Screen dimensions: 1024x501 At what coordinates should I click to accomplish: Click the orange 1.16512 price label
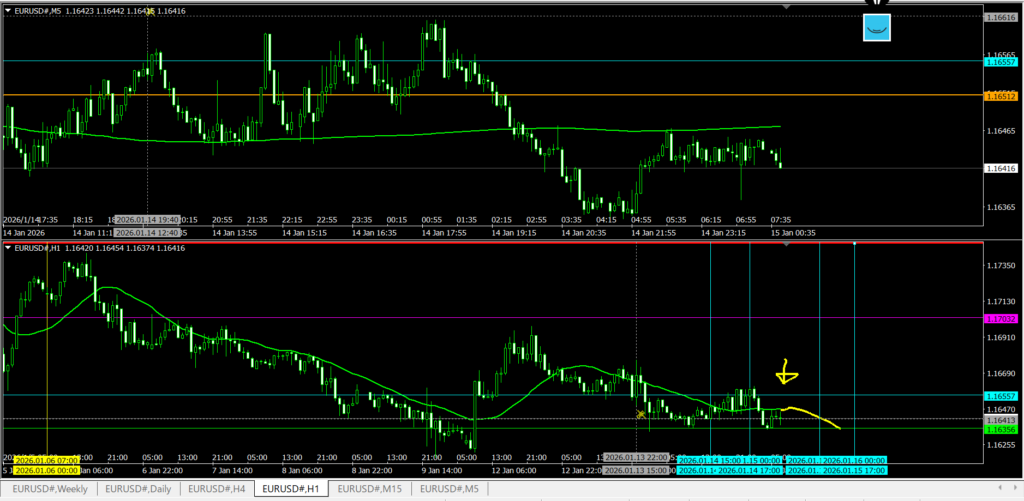coord(1002,97)
